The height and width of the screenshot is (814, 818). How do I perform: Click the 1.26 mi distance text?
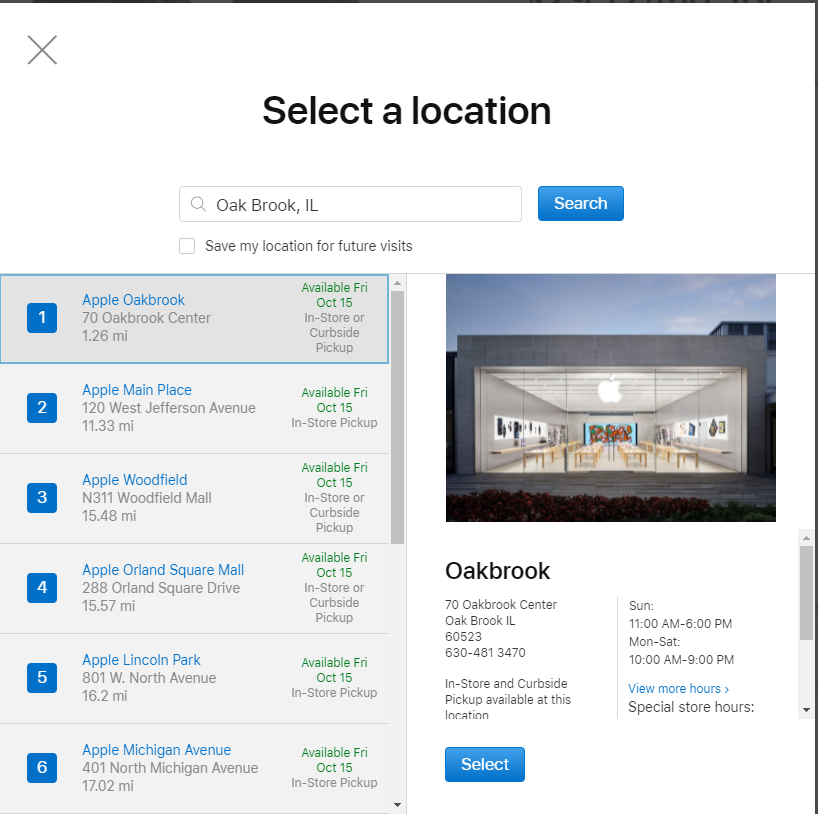(x=105, y=336)
